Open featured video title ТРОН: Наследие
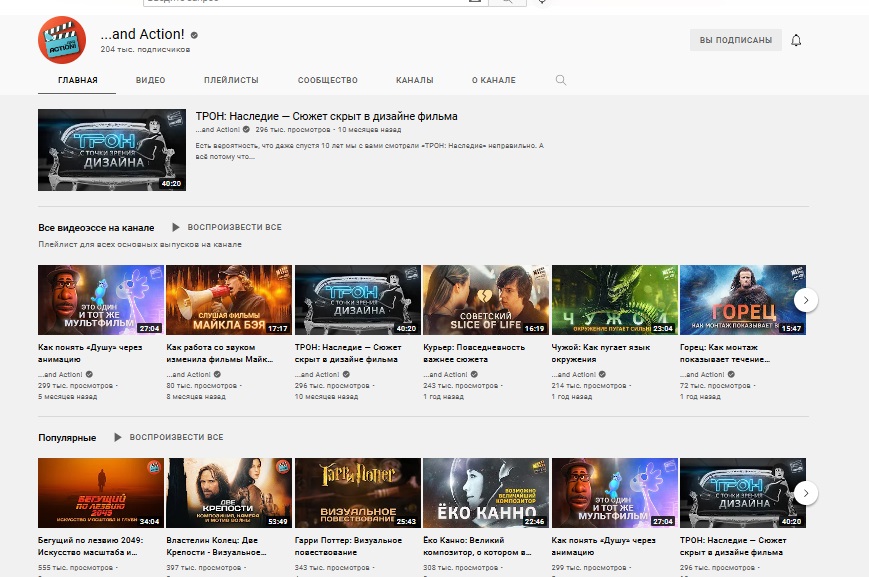Screen dimensions: 869x577 (326, 116)
